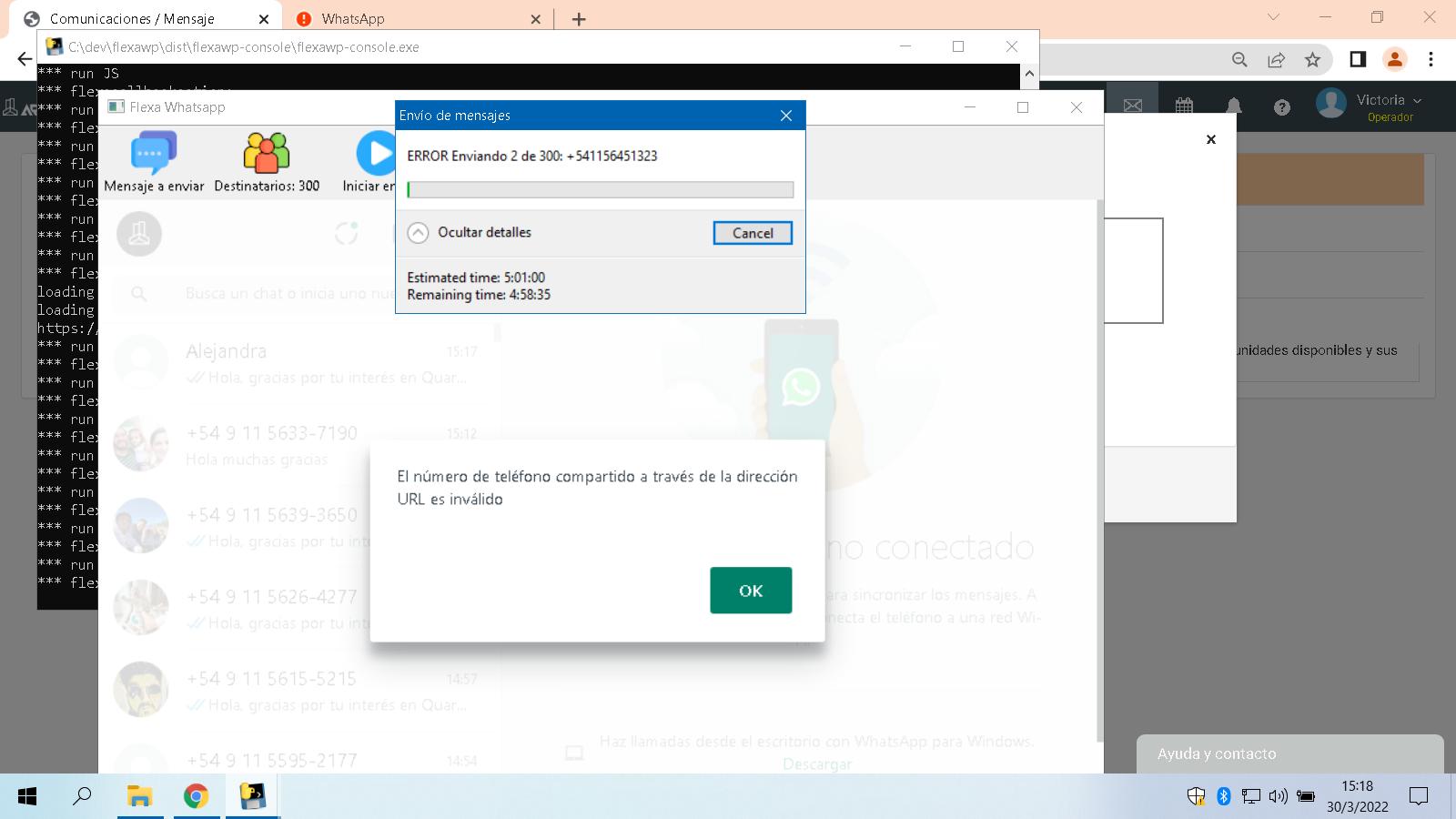
Task: Close the Envío de mensajes dialog
Action: click(x=786, y=116)
